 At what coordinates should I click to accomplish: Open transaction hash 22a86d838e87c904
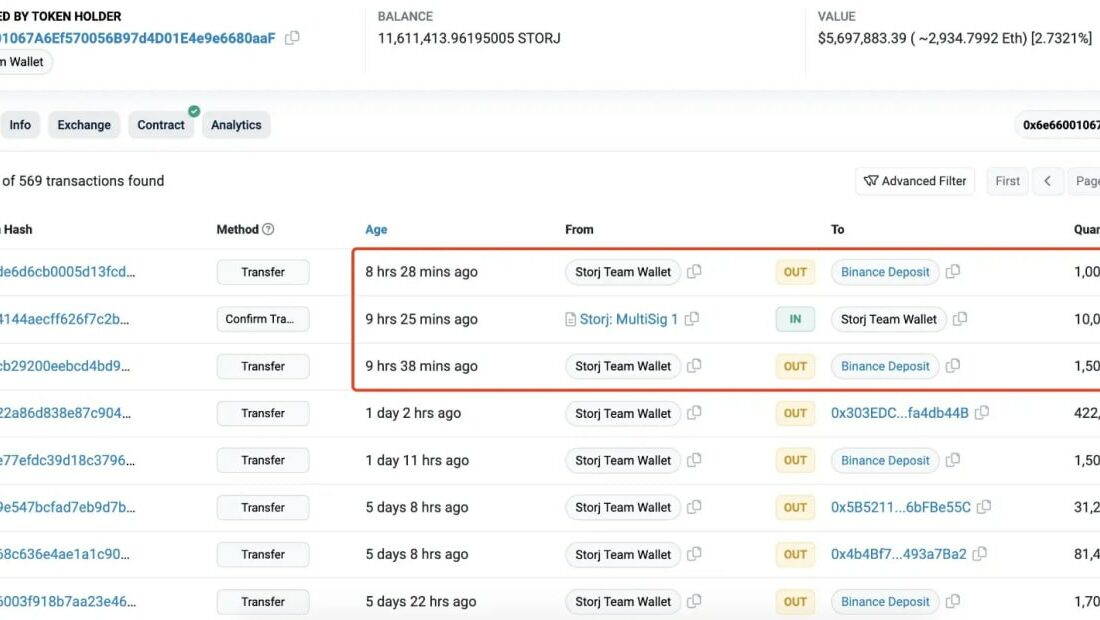click(x=65, y=413)
